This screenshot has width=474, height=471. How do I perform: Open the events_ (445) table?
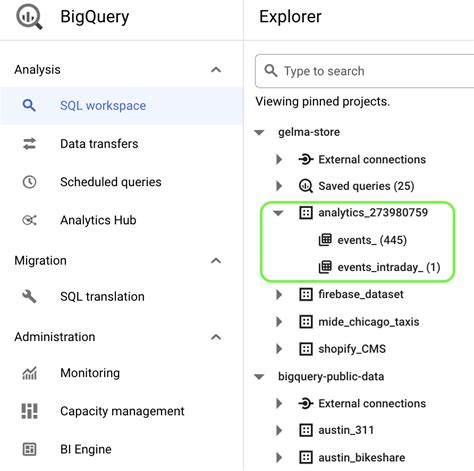[372, 240]
